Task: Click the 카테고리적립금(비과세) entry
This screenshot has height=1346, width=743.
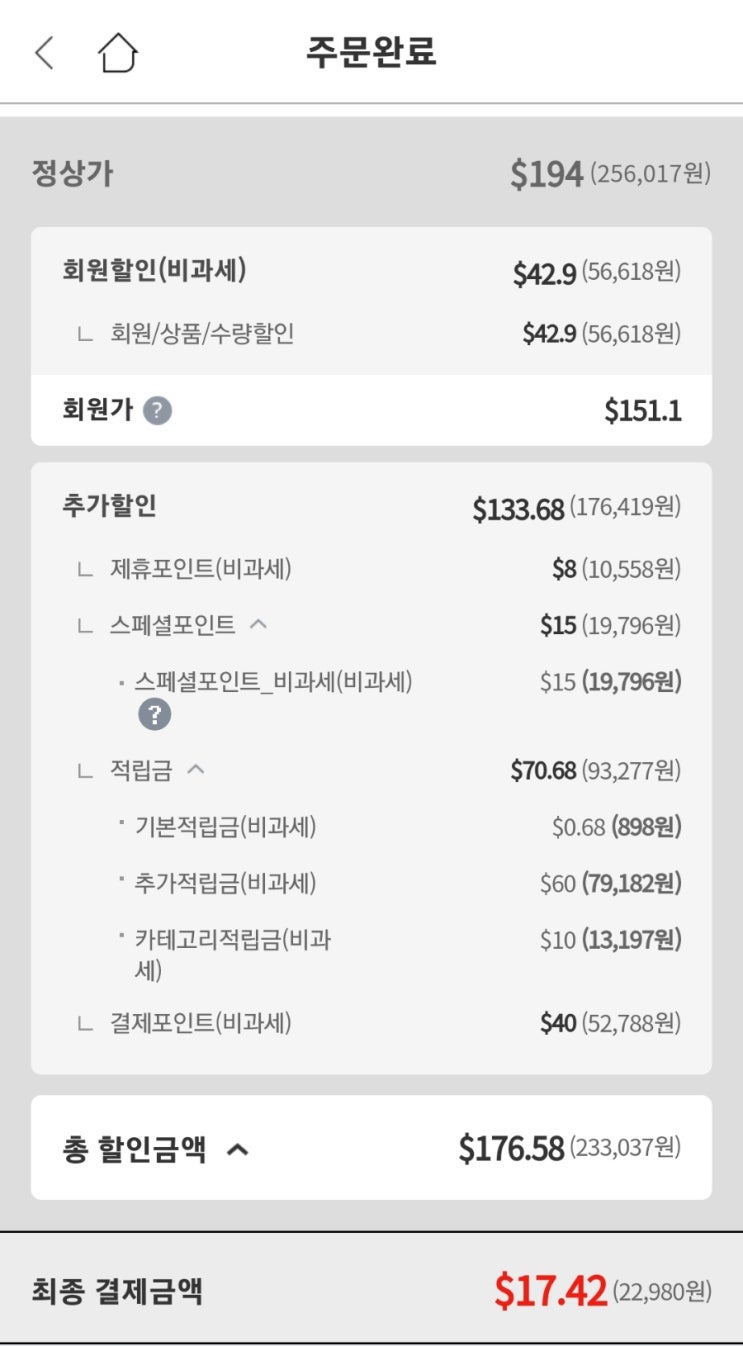Action: point(232,940)
